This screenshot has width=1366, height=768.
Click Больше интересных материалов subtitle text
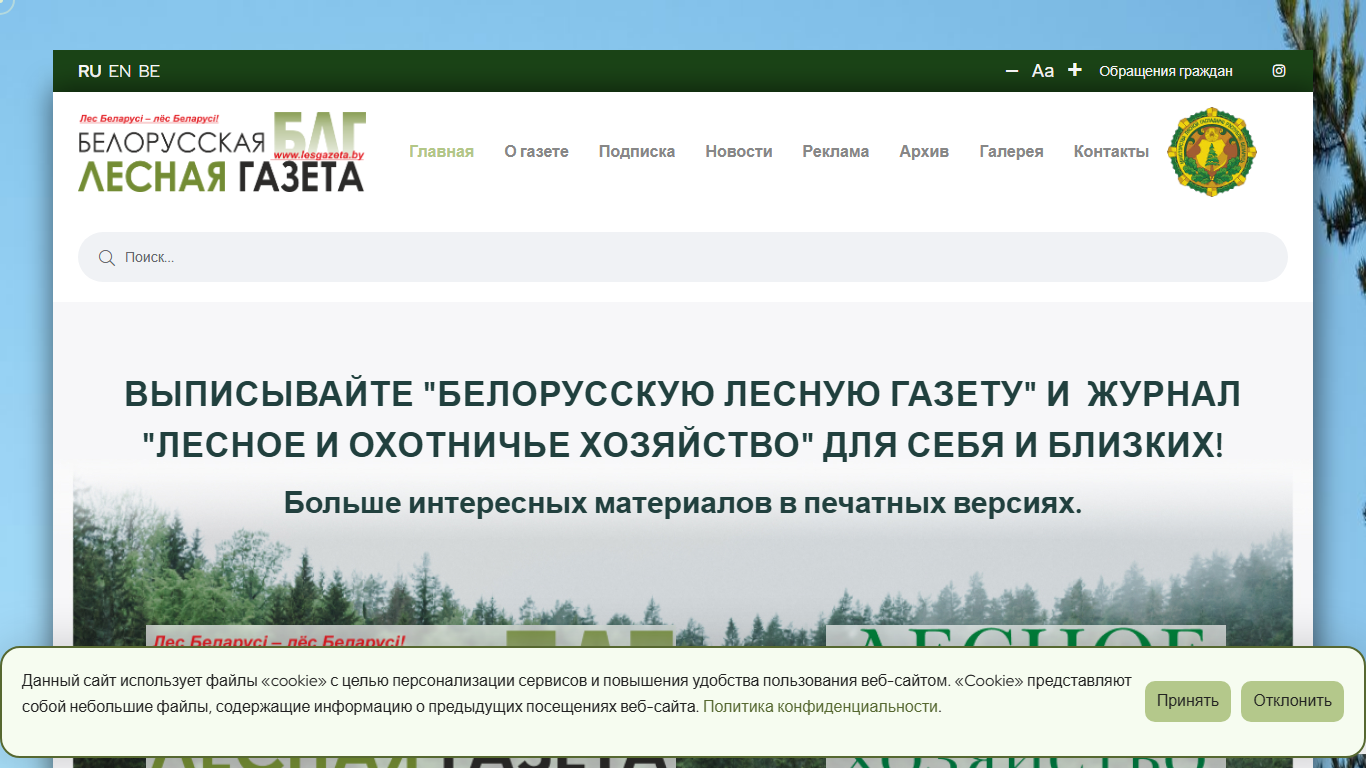(x=683, y=503)
